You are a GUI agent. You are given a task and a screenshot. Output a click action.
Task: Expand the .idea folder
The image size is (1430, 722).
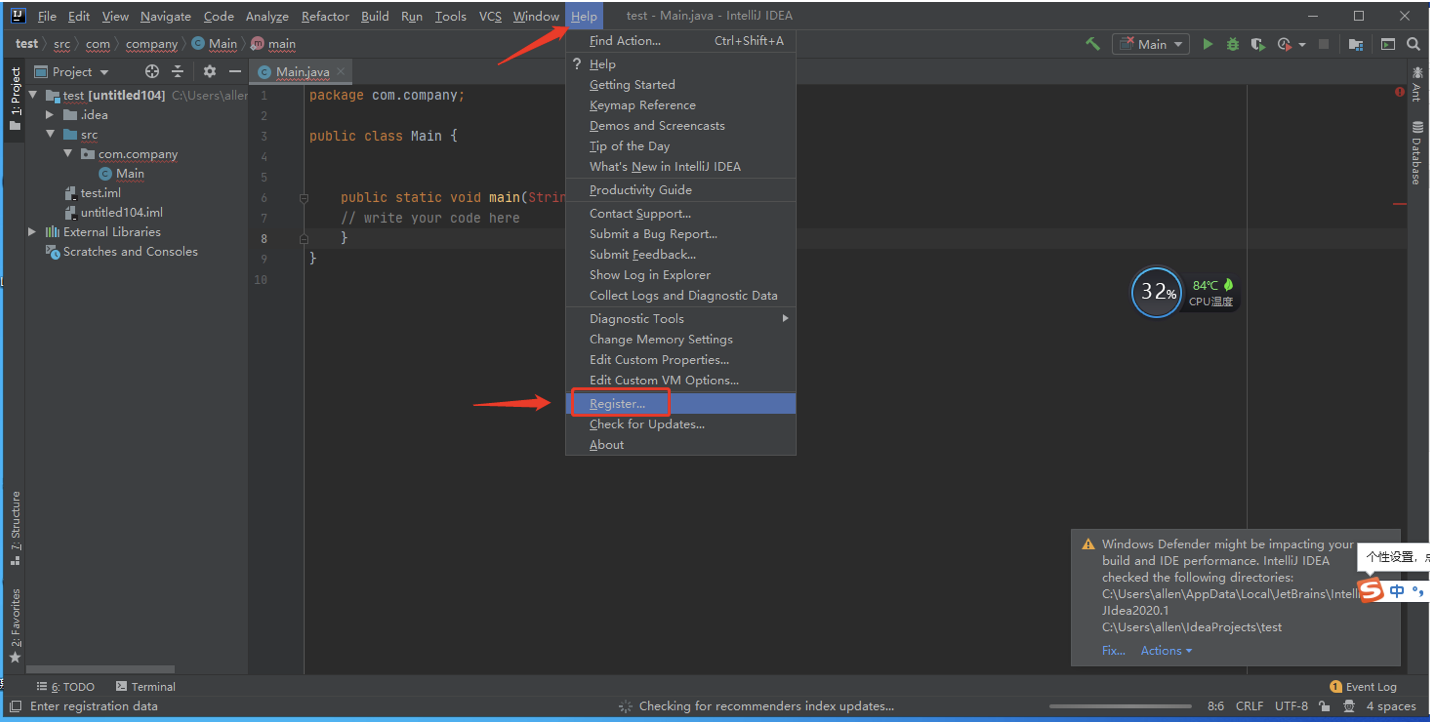coord(50,115)
